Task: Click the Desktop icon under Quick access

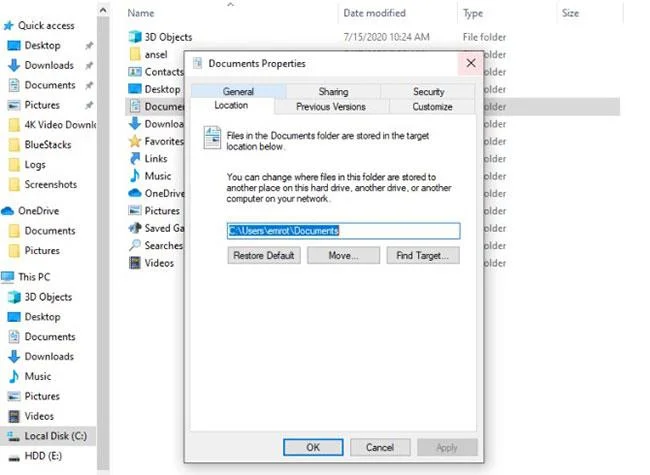Action: [x=14, y=46]
